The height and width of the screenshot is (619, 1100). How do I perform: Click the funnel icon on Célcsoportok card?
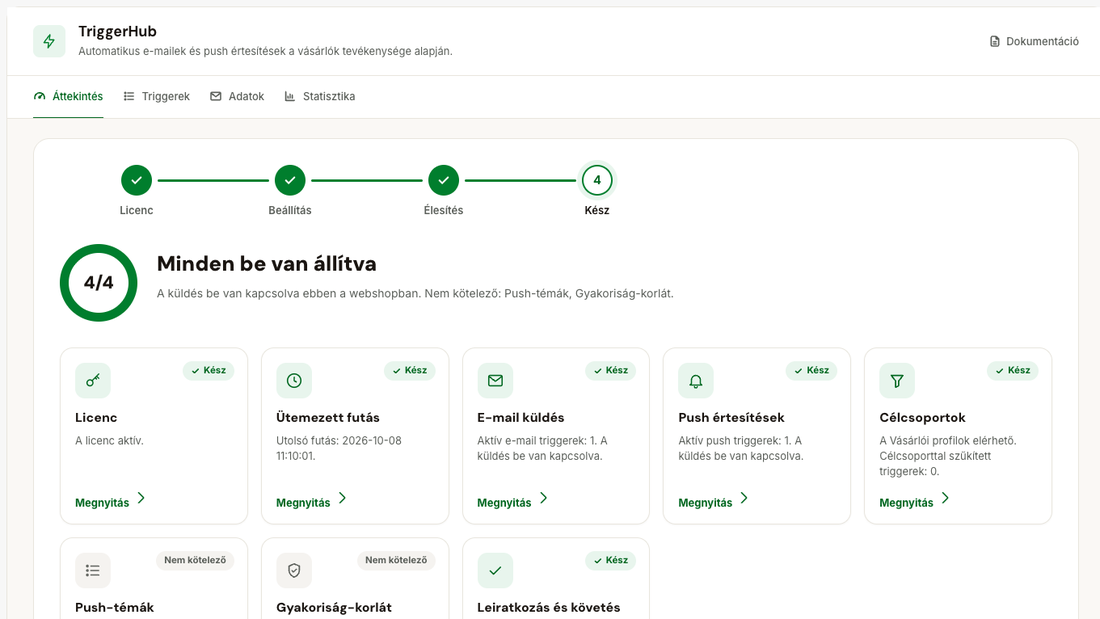point(897,380)
